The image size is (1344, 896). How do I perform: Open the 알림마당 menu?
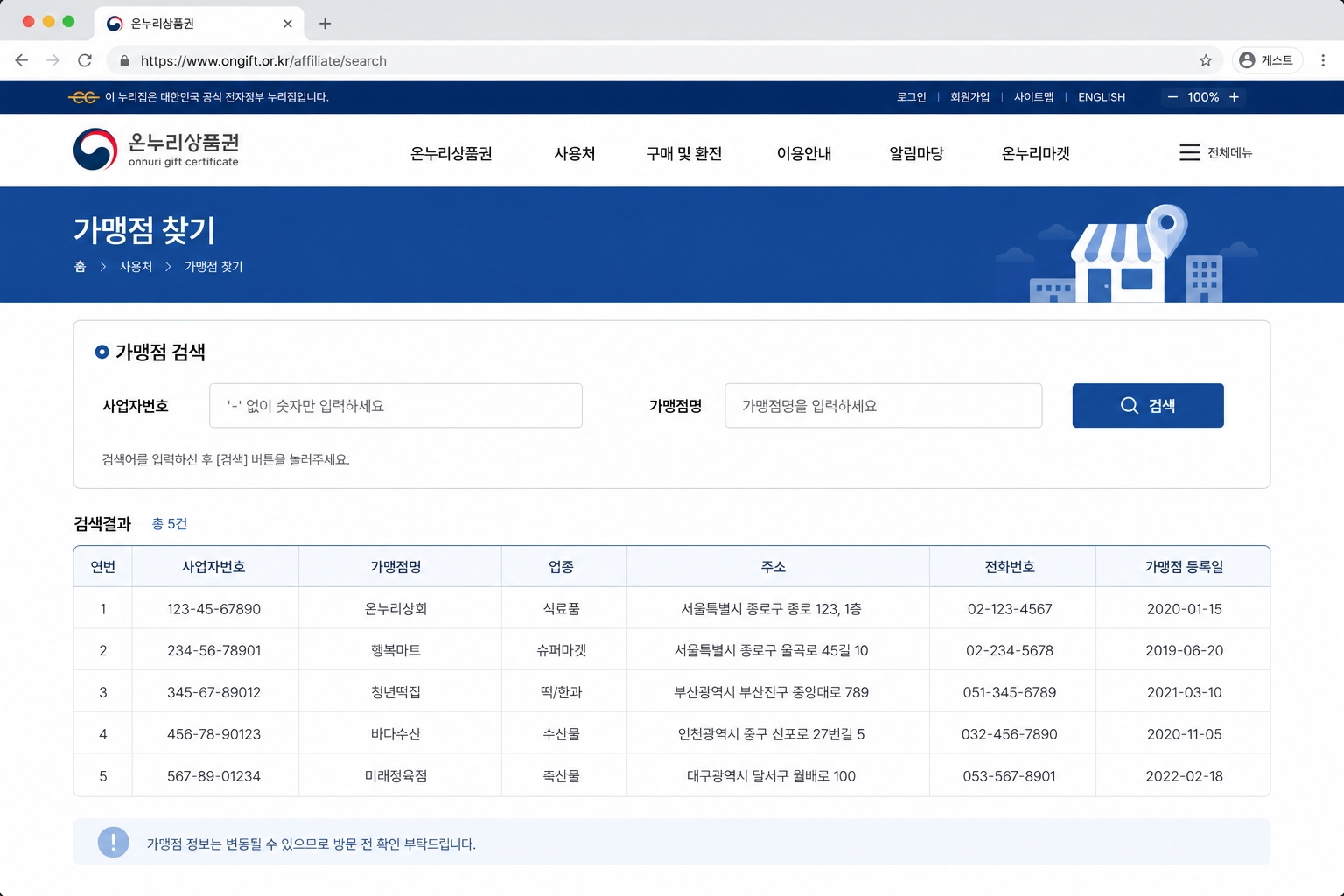916,153
